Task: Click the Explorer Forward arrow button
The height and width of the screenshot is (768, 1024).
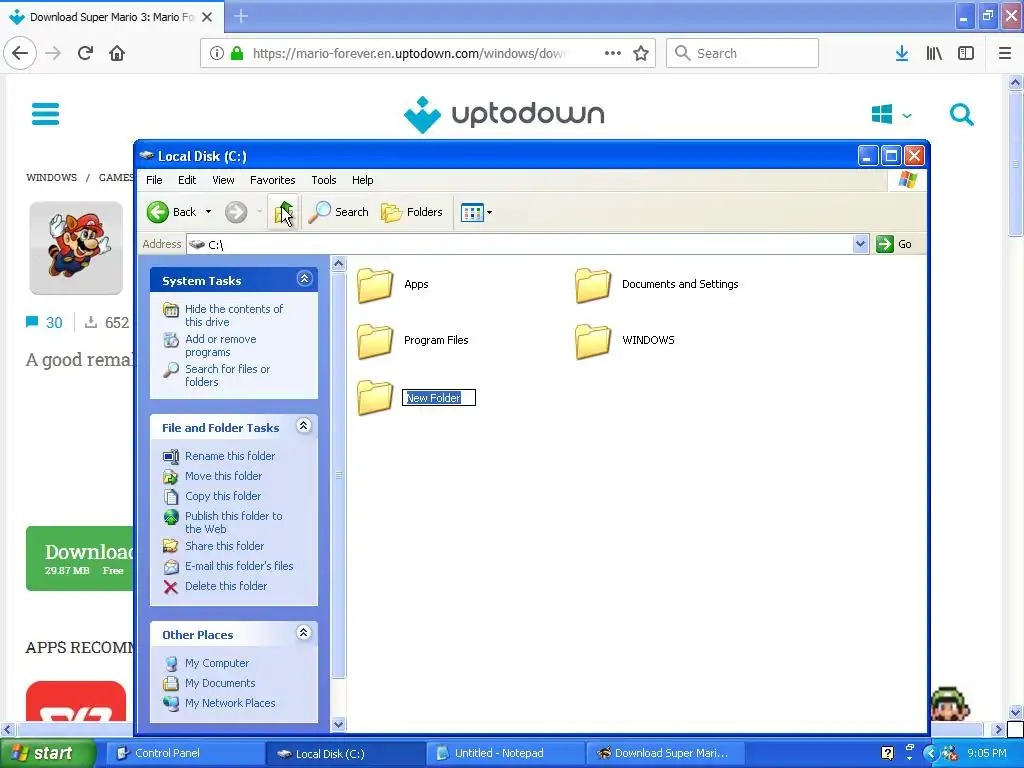Action: (236, 212)
